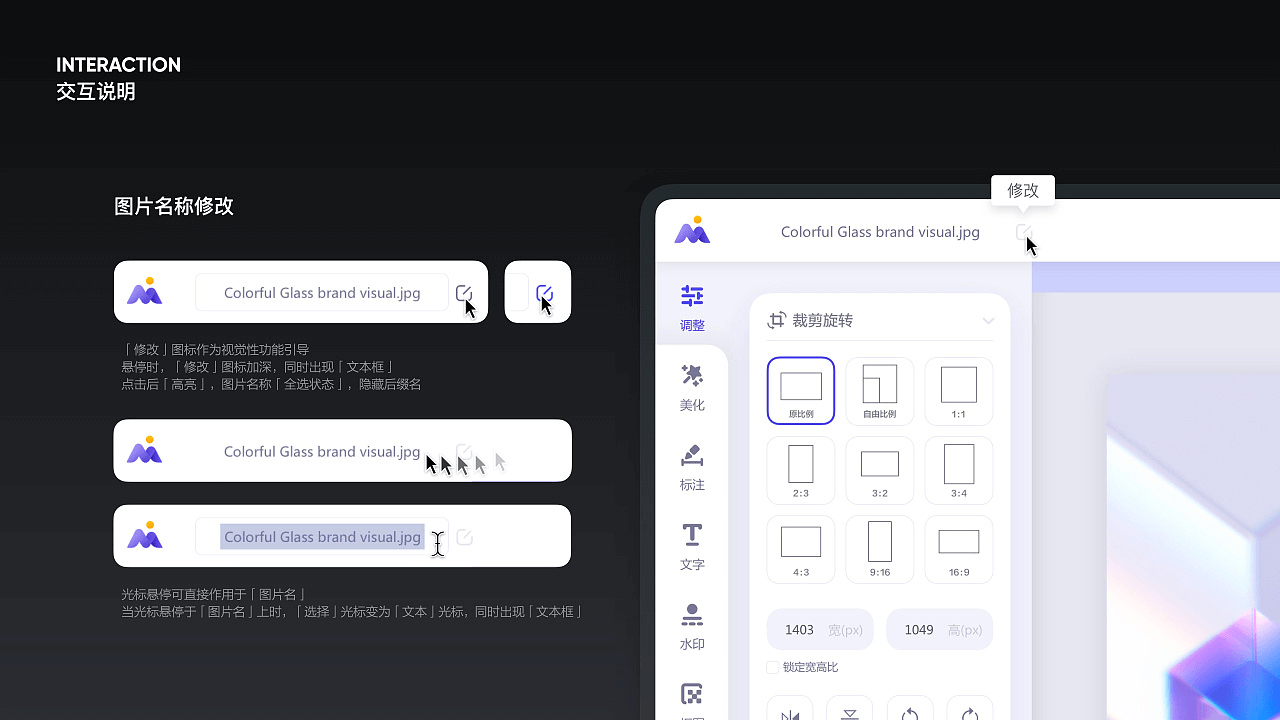Click the width field showing 1403
The height and width of the screenshot is (720, 1280).
pos(820,630)
